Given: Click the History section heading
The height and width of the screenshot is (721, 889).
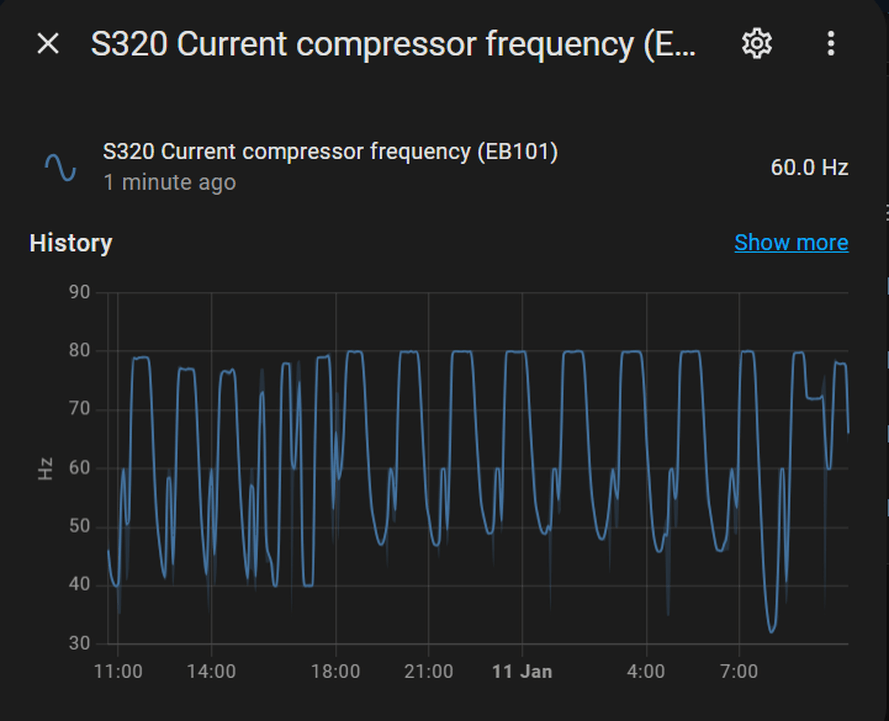Looking at the screenshot, I should tap(71, 243).
